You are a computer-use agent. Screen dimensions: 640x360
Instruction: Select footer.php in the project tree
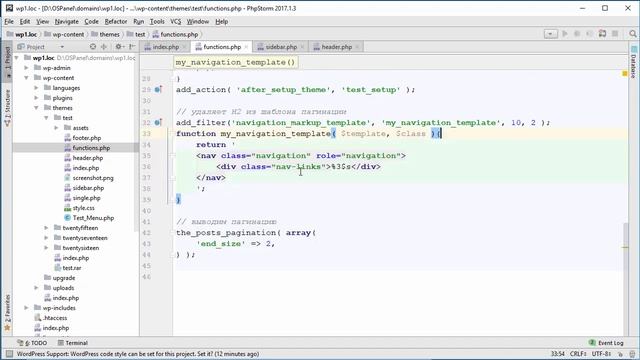[82, 138]
